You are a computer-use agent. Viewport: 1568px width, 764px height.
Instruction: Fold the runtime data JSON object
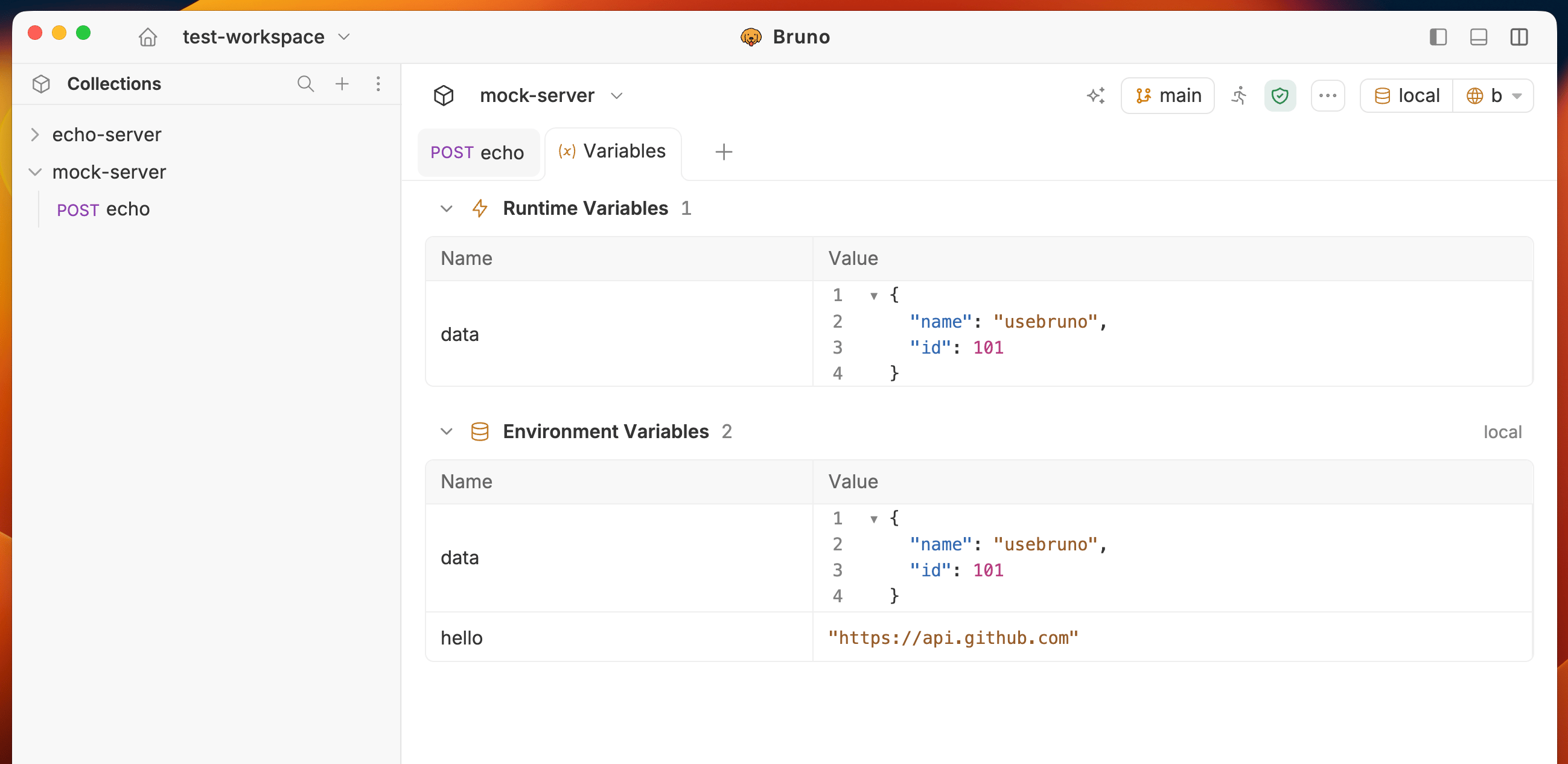tap(873, 296)
